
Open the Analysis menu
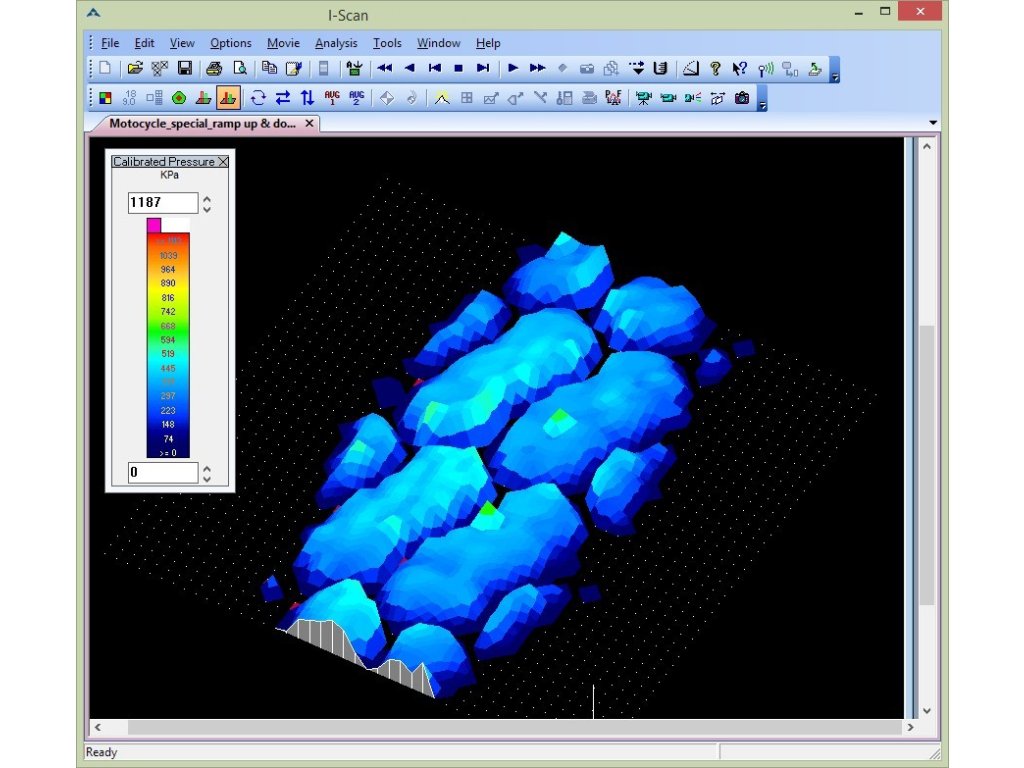point(335,43)
